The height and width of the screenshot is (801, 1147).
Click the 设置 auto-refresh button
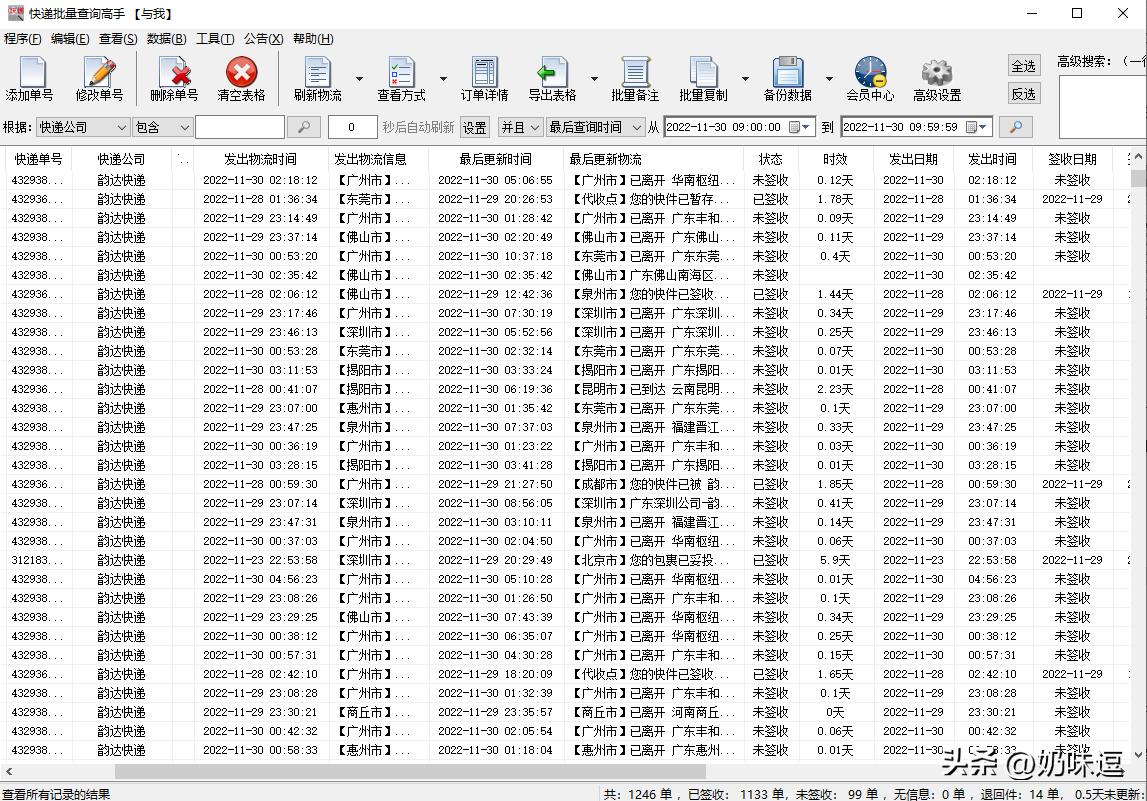(x=474, y=128)
